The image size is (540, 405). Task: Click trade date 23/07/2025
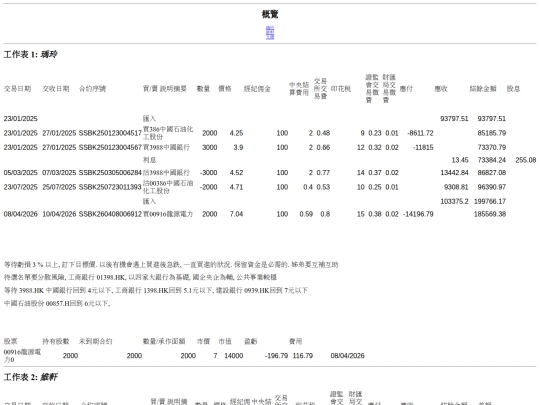click(21, 187)
